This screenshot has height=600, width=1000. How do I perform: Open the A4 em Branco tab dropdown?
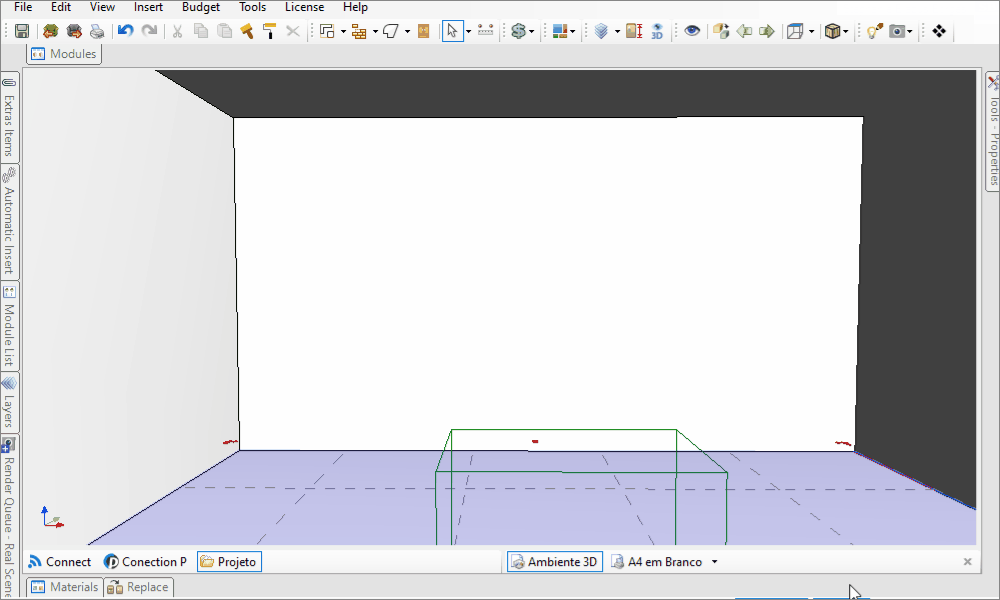tap(714, 562)
